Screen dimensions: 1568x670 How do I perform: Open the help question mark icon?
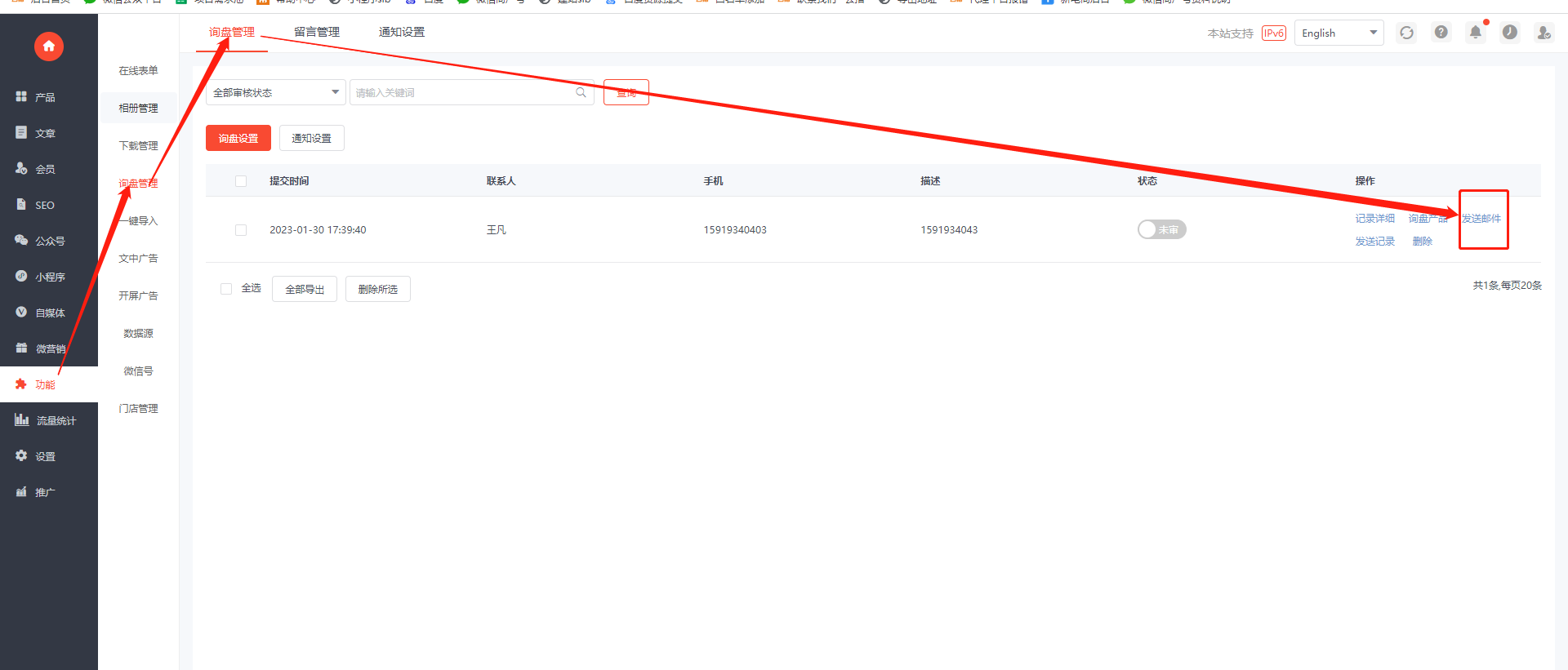coord(1441,32)
